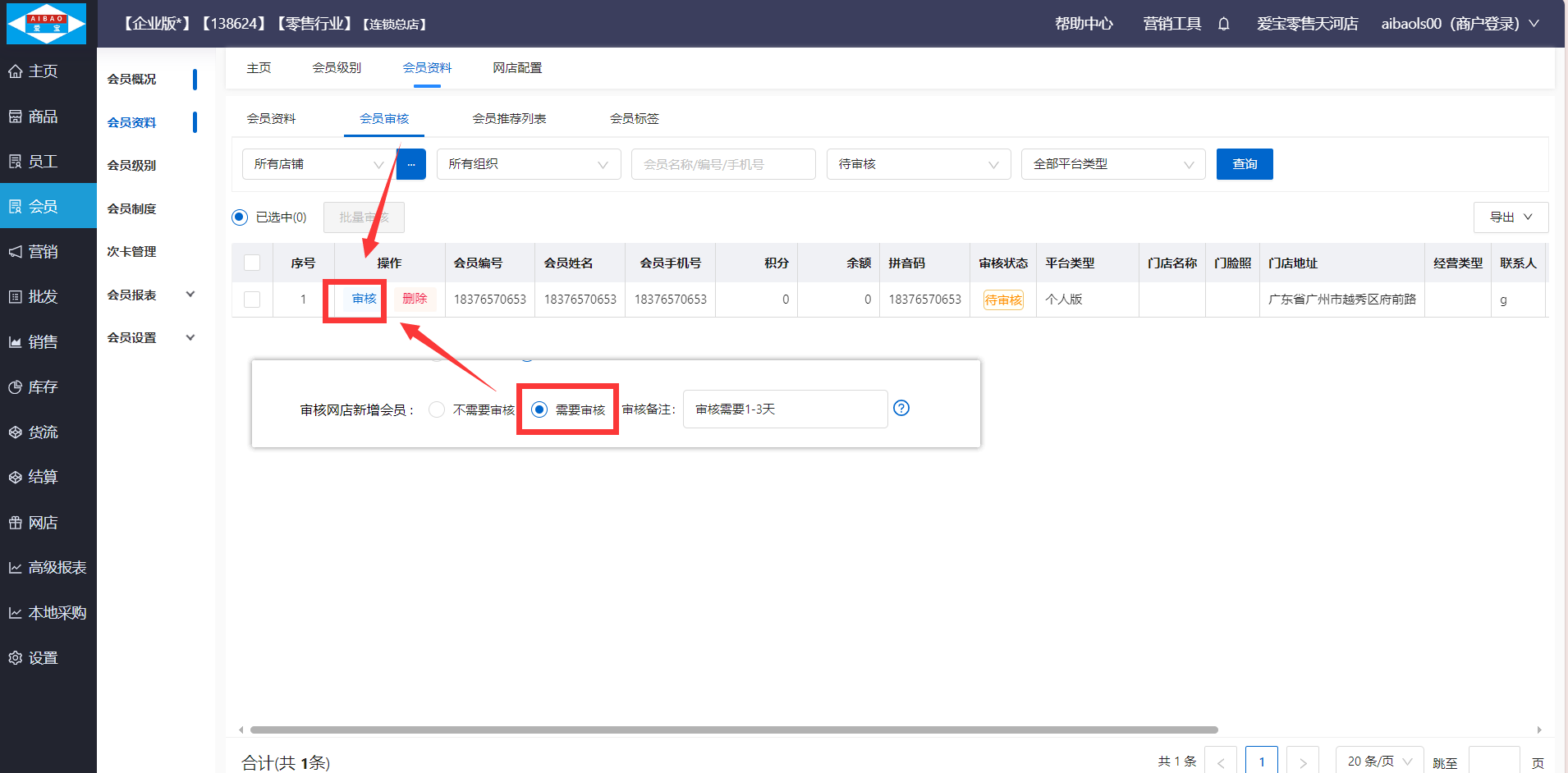Click the notification bell icon
The image size is (1568, 773).
[1223, 24]
